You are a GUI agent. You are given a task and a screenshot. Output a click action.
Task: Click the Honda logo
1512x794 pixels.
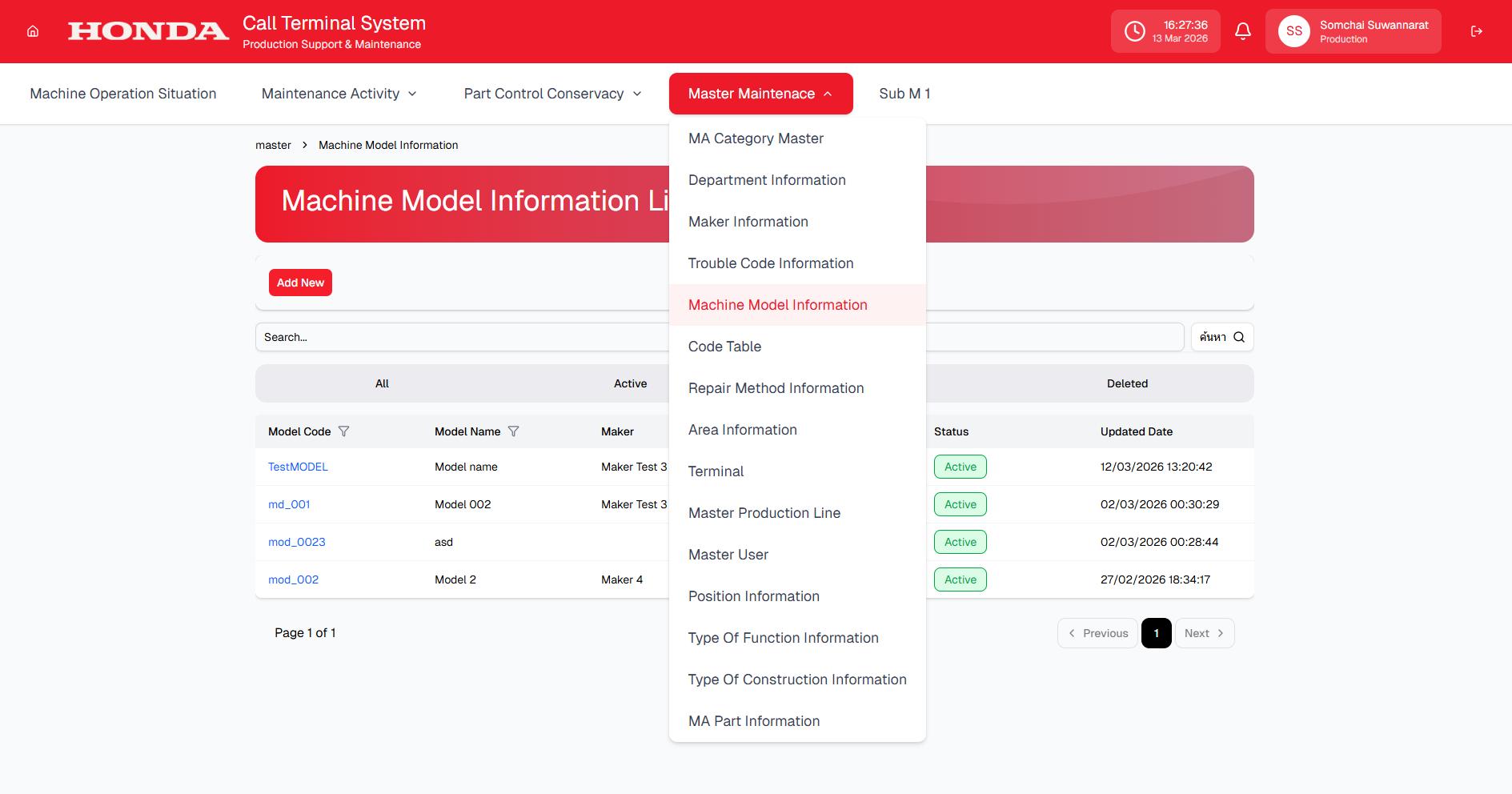click(148, 31)
